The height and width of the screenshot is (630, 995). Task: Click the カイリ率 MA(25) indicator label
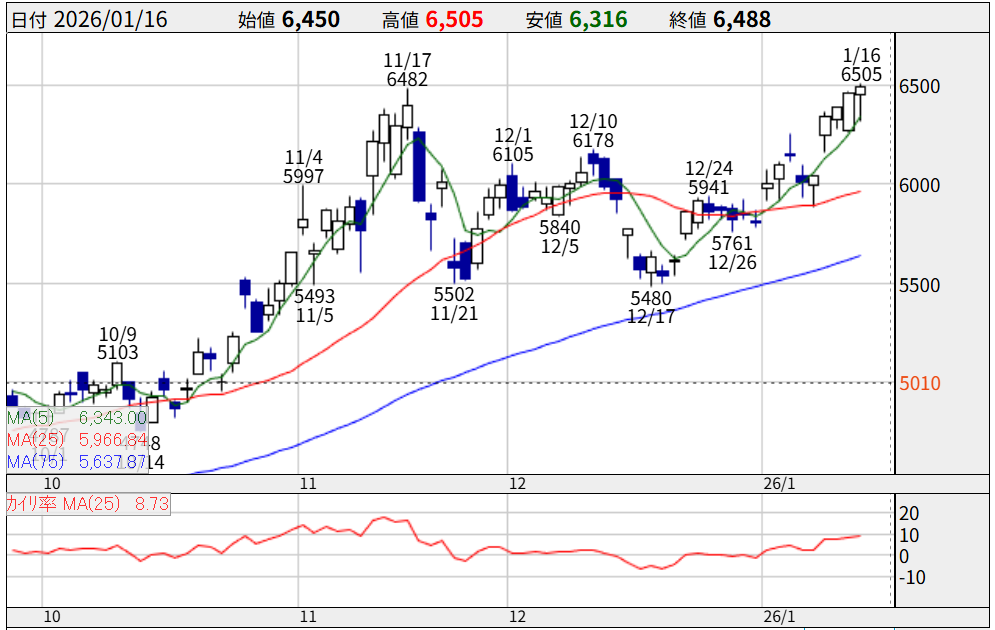(x=88, y=504)
